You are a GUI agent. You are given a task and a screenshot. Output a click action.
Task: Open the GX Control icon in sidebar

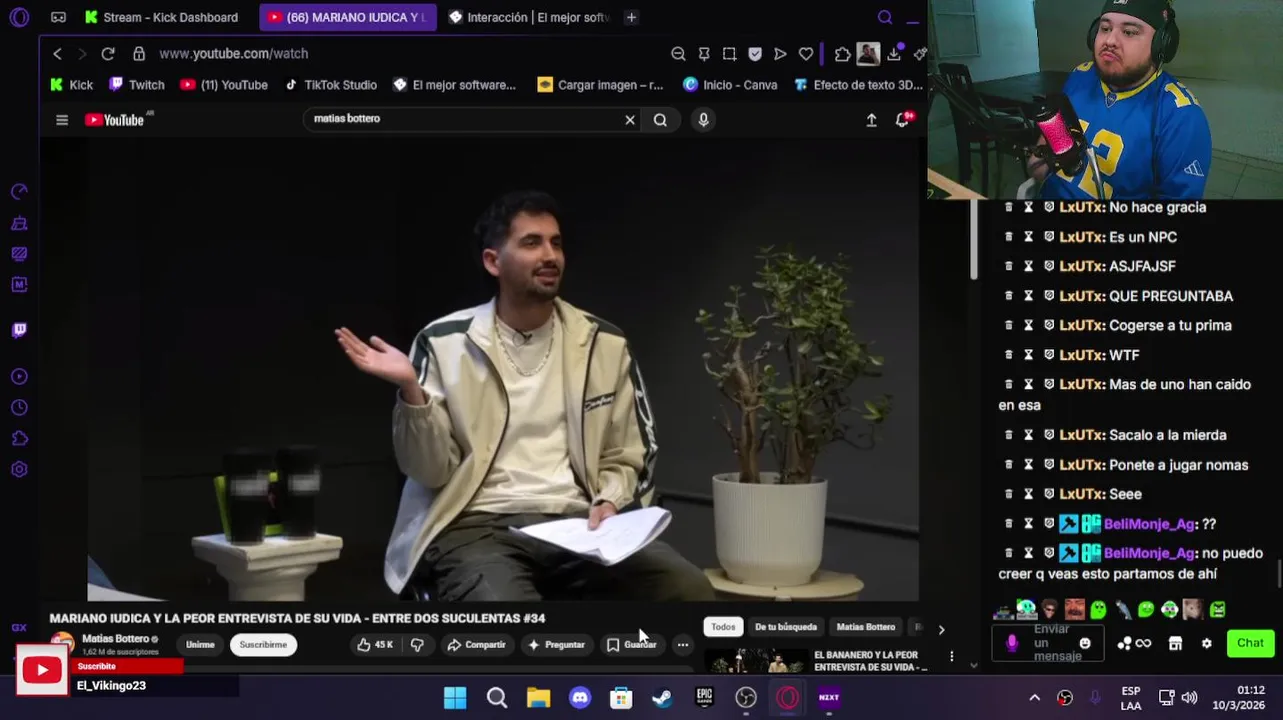point(19,192)
